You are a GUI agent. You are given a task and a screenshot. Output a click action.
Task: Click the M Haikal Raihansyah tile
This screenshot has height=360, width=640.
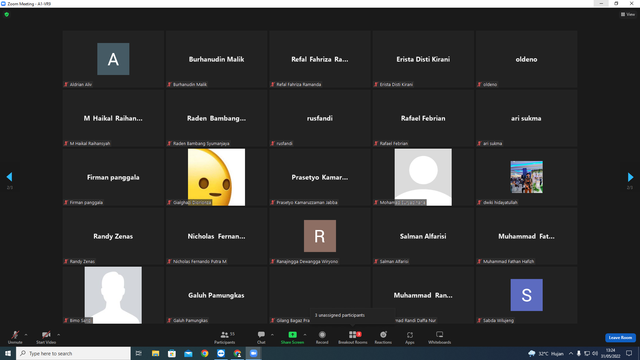click(x=113, y=118)
